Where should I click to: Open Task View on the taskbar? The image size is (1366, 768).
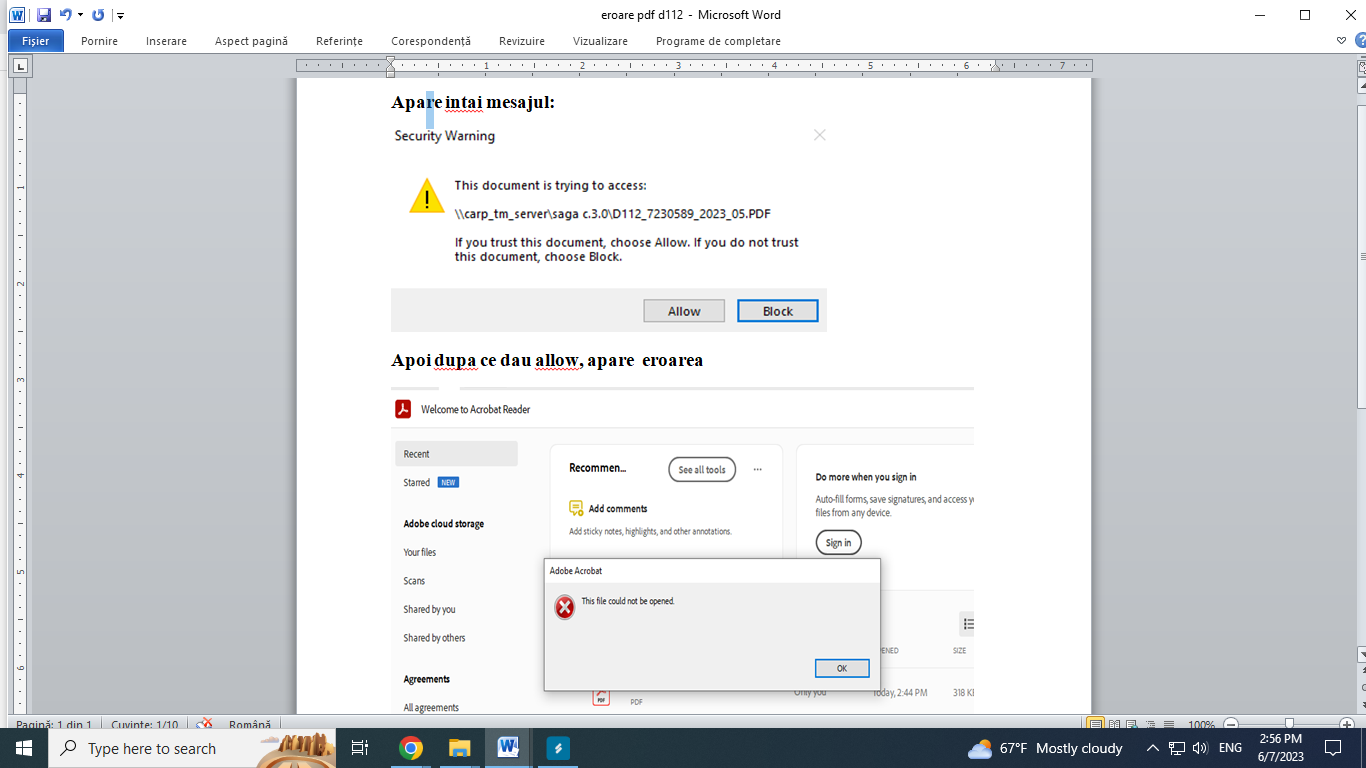click(360, 748)
